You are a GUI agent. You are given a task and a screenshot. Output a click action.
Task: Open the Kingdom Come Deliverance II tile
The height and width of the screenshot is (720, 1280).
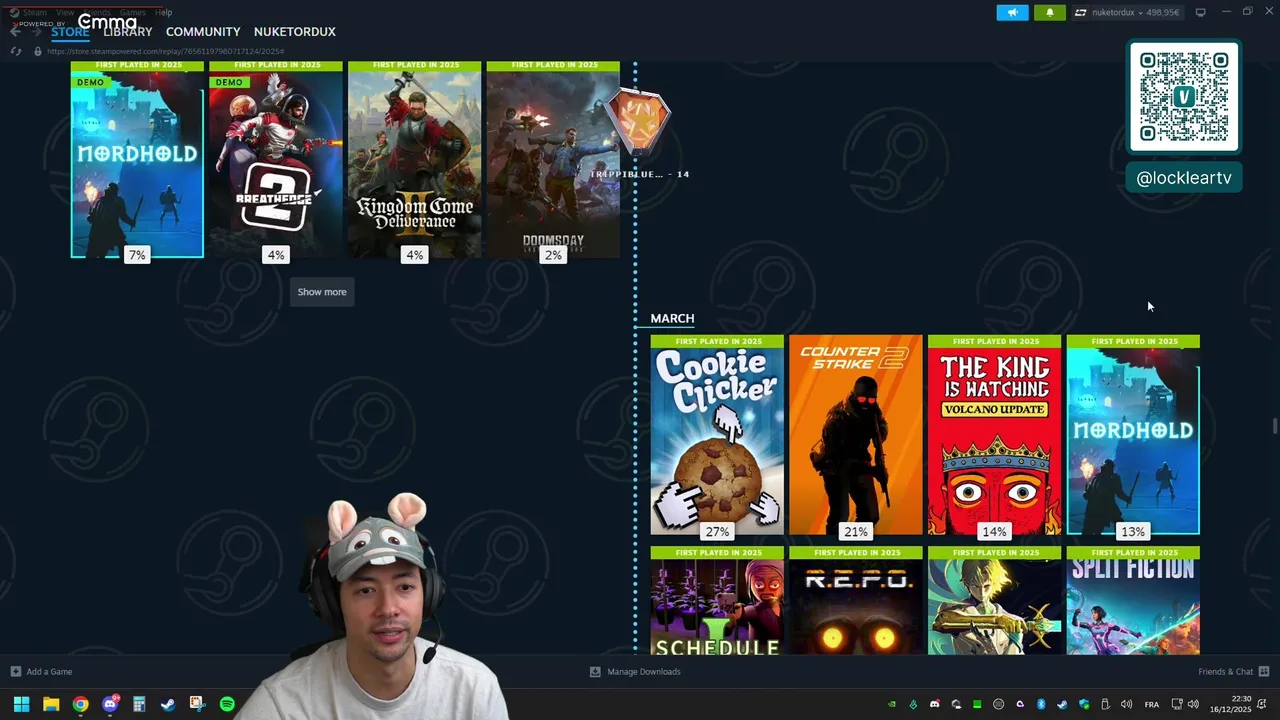[x=414, y=160]
